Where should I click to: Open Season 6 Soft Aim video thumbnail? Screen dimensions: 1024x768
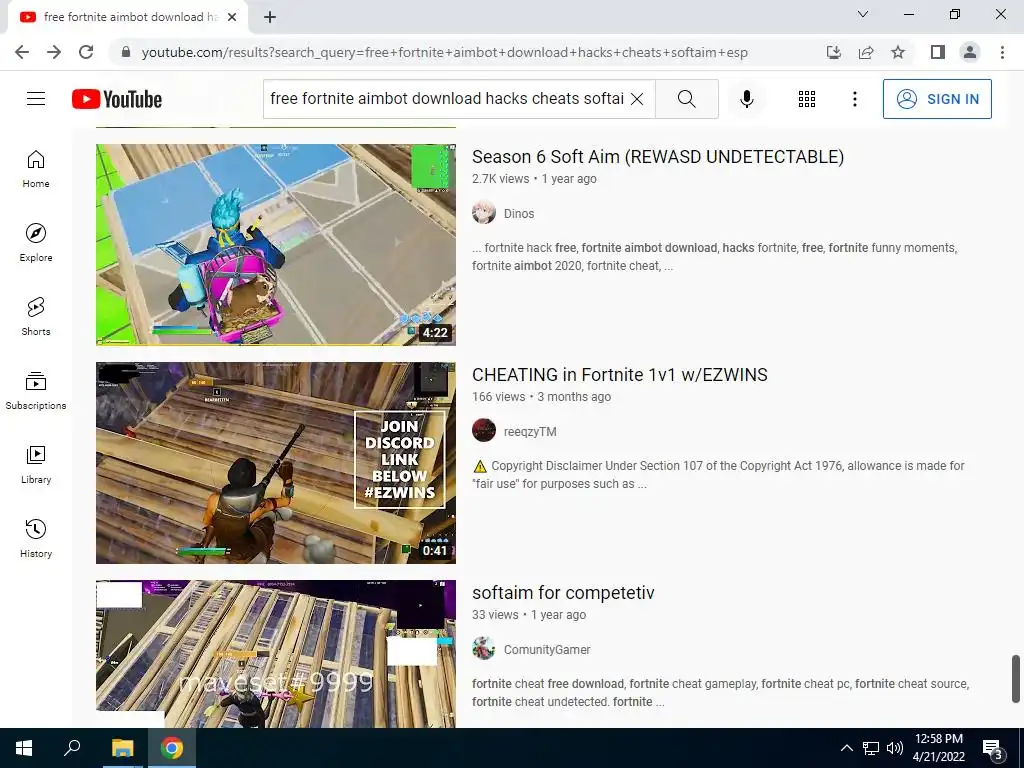coord(276,244)
